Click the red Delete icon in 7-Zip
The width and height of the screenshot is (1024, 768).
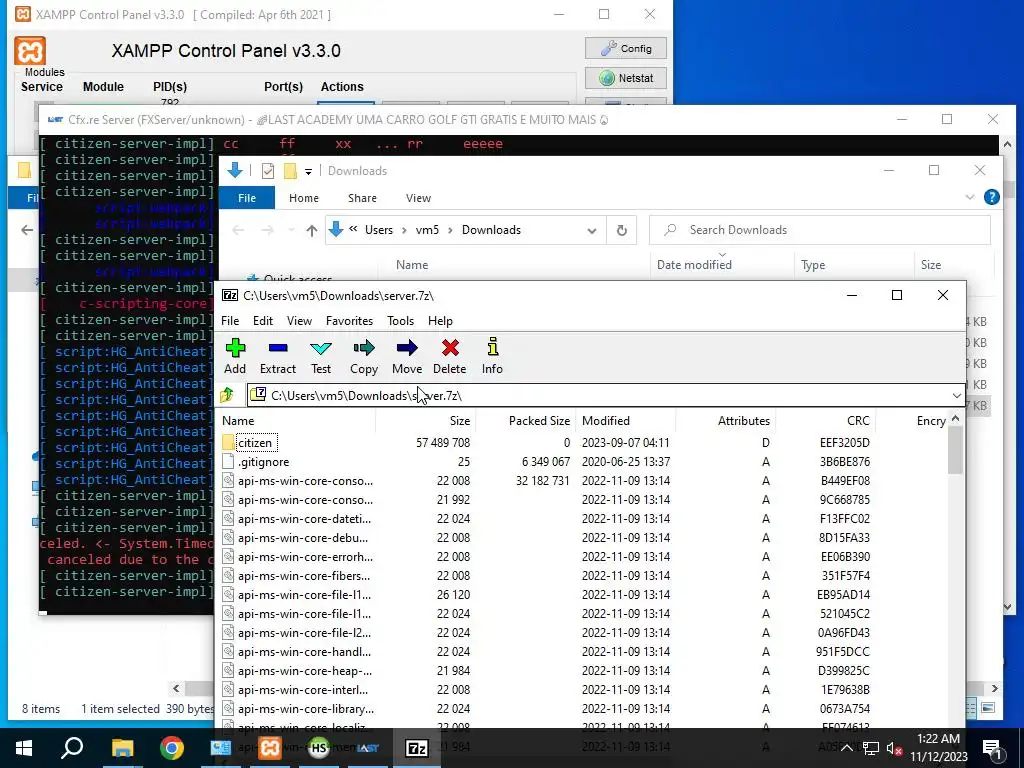point(450,357)
